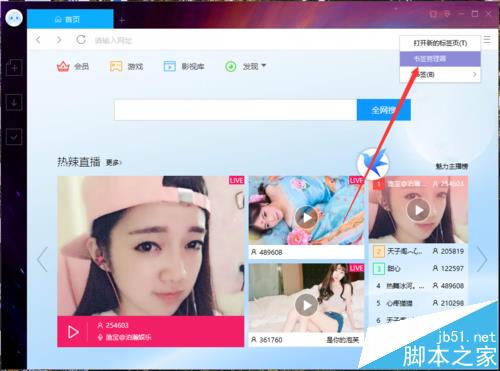The height and width of the screenshot is (371, 500).
Task: Click into the web search box
Action: pyautogui.click(x=235, y=110)
